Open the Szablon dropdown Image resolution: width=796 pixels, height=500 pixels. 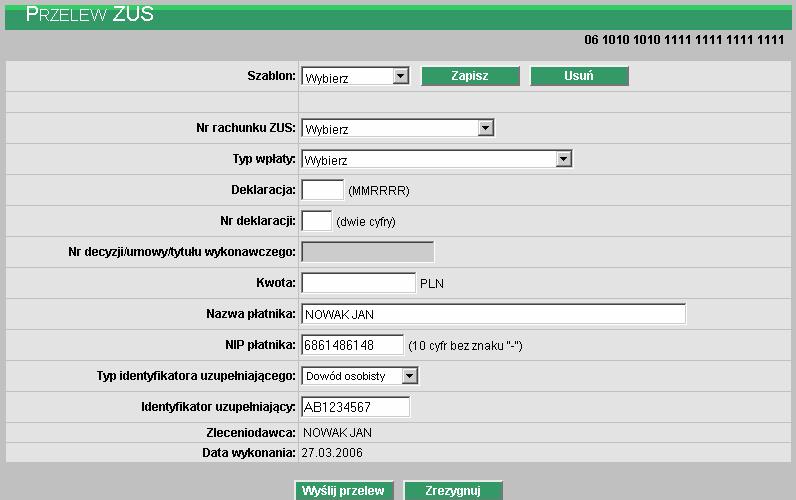355,77
